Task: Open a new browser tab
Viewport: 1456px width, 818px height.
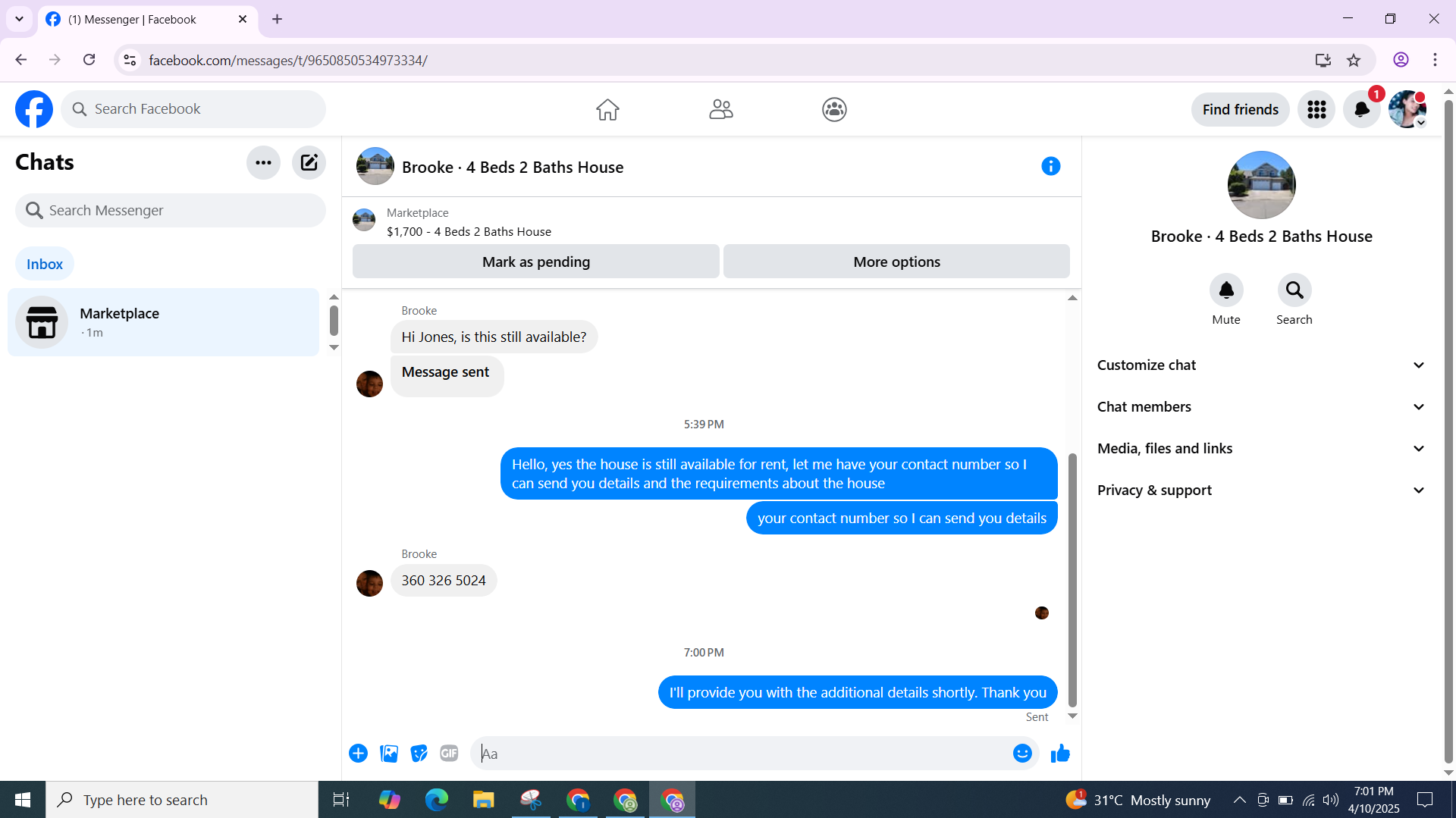Action: (277, 19)
